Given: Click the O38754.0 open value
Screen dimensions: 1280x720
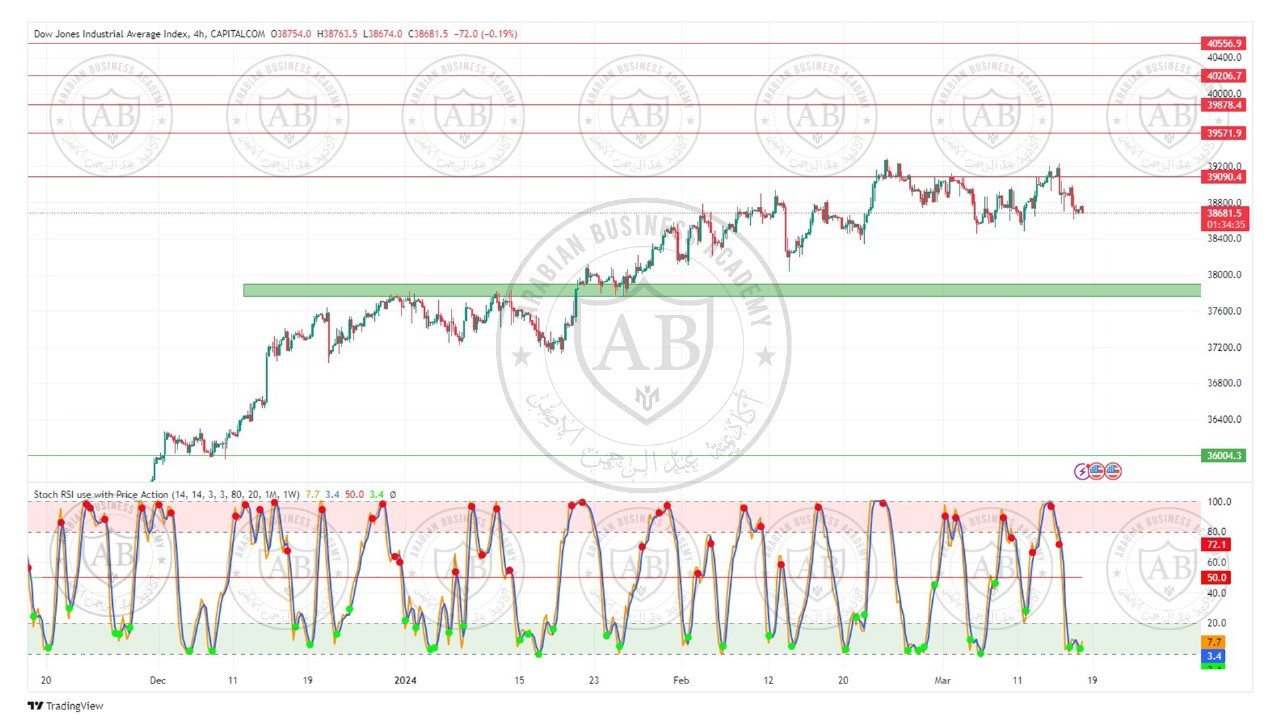Looking at the screenshot, I should pos(293,33).
